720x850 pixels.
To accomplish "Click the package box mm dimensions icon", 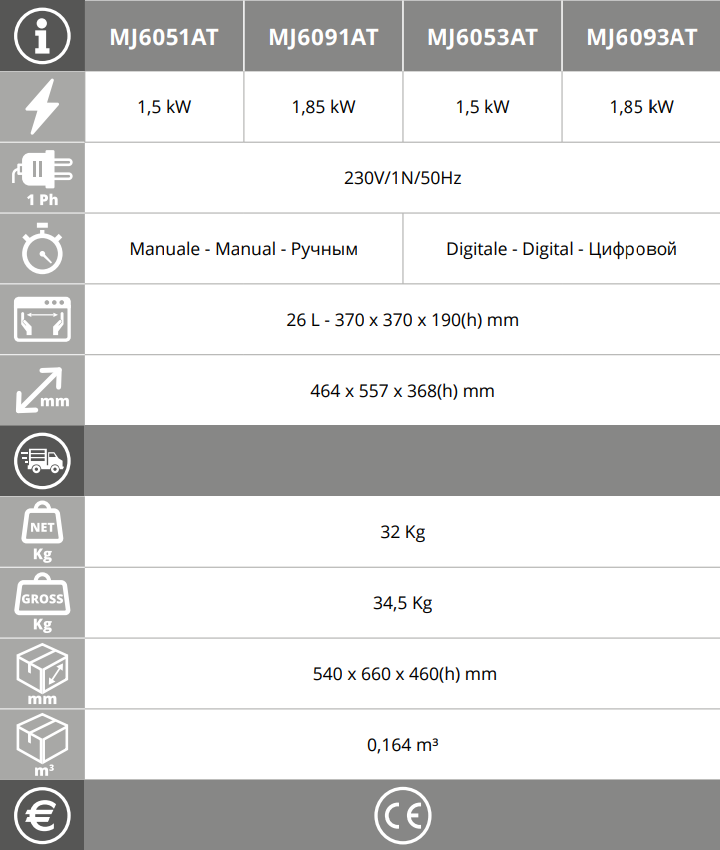I will coord(42,673).
